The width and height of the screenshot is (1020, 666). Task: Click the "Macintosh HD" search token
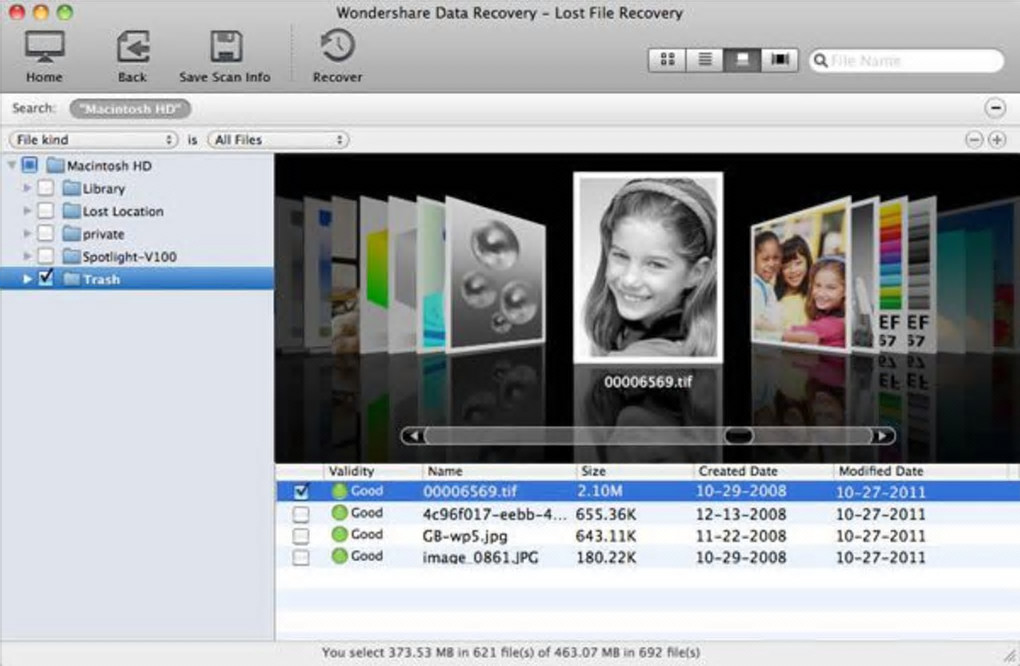[130, 109]
